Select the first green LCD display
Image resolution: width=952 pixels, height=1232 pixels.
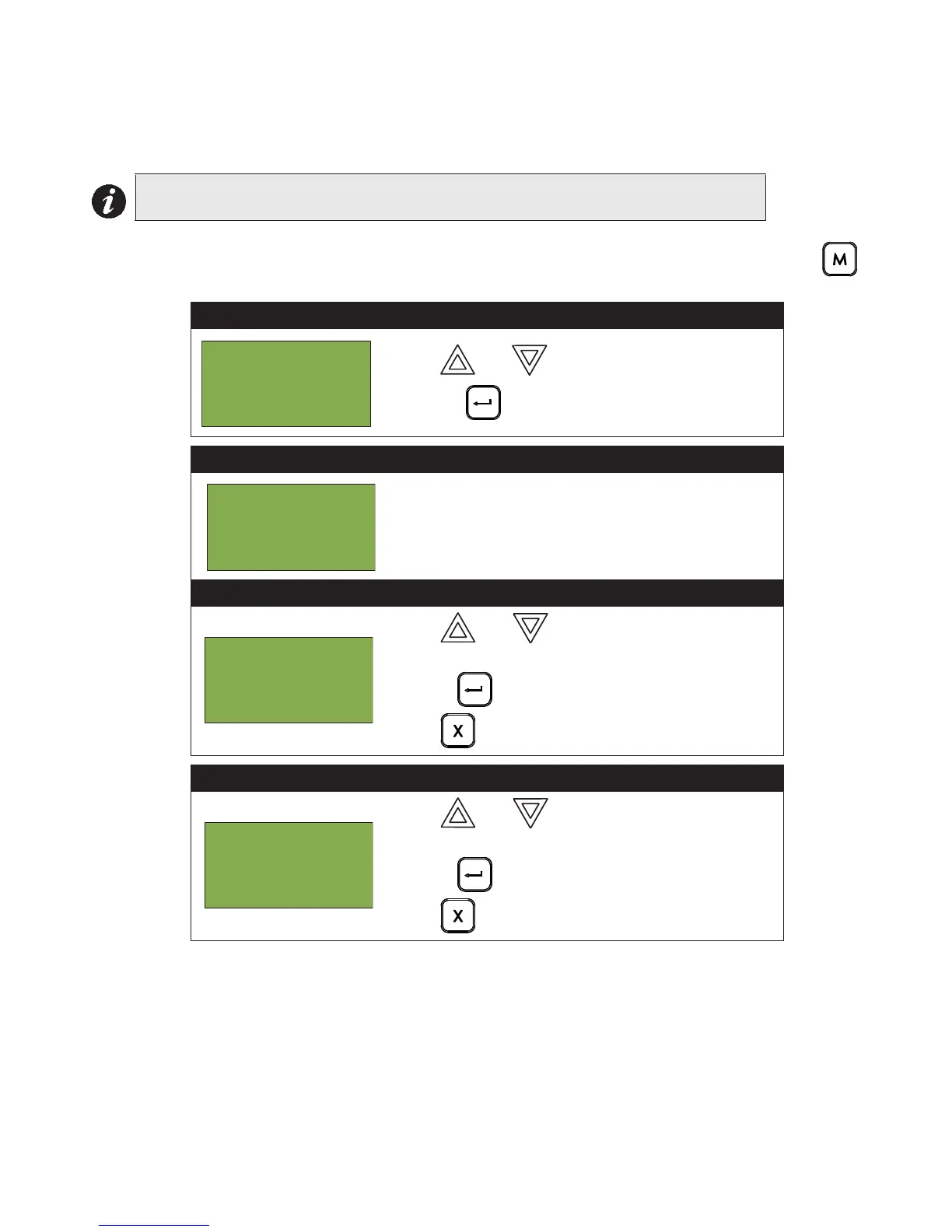286,383
